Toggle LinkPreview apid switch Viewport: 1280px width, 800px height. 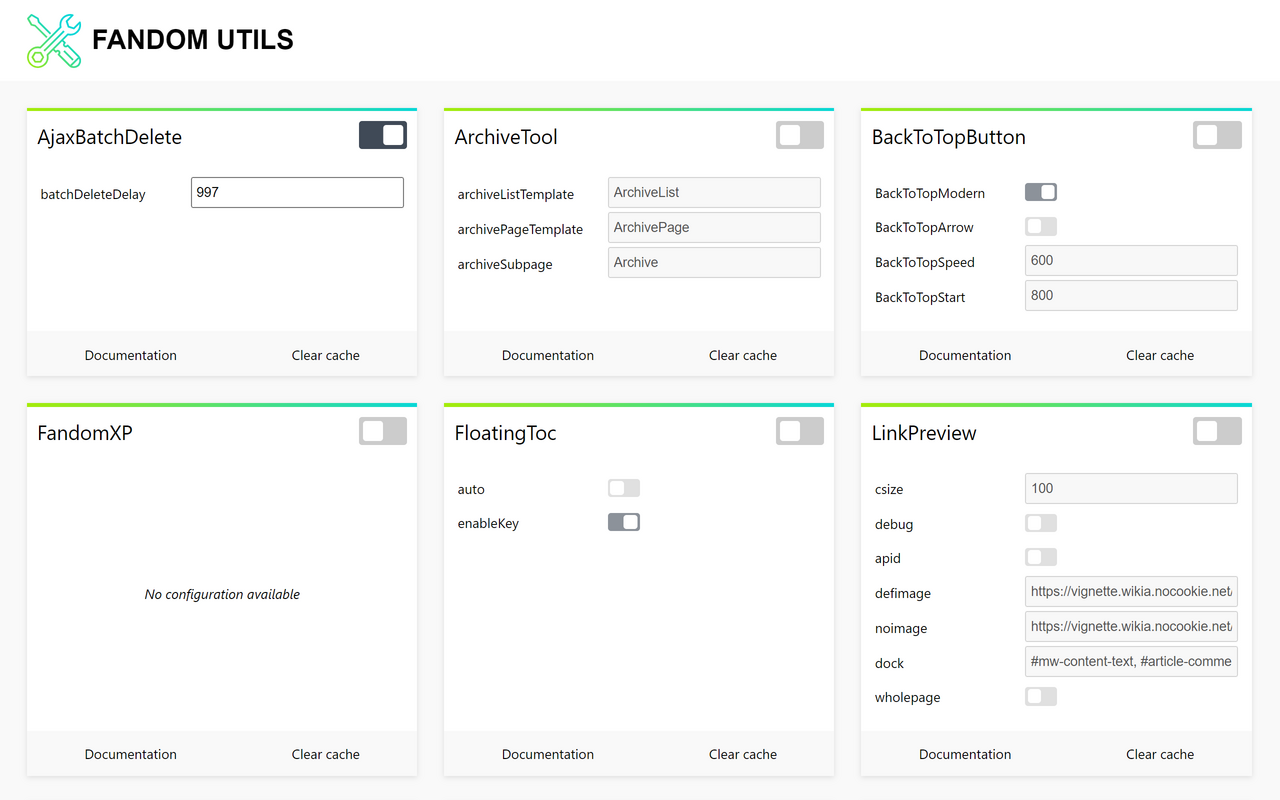point(1041,557)
